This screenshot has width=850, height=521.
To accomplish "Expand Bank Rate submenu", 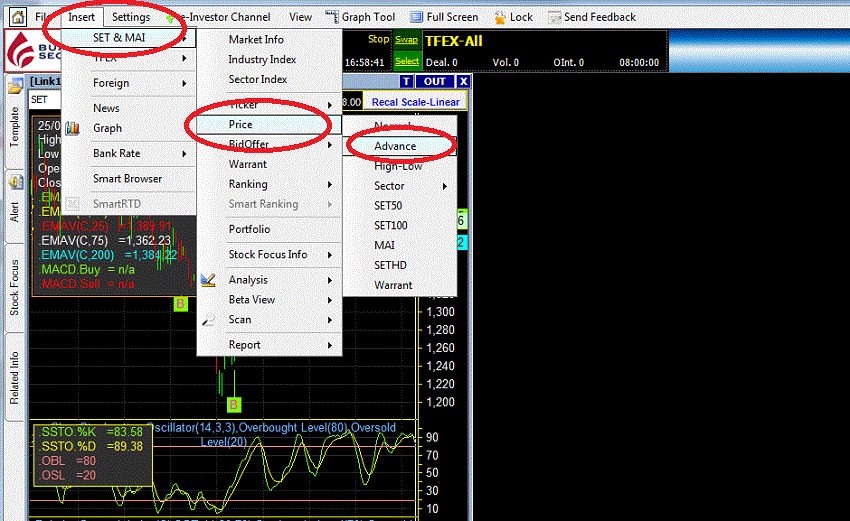I will [x=128, y=154].
